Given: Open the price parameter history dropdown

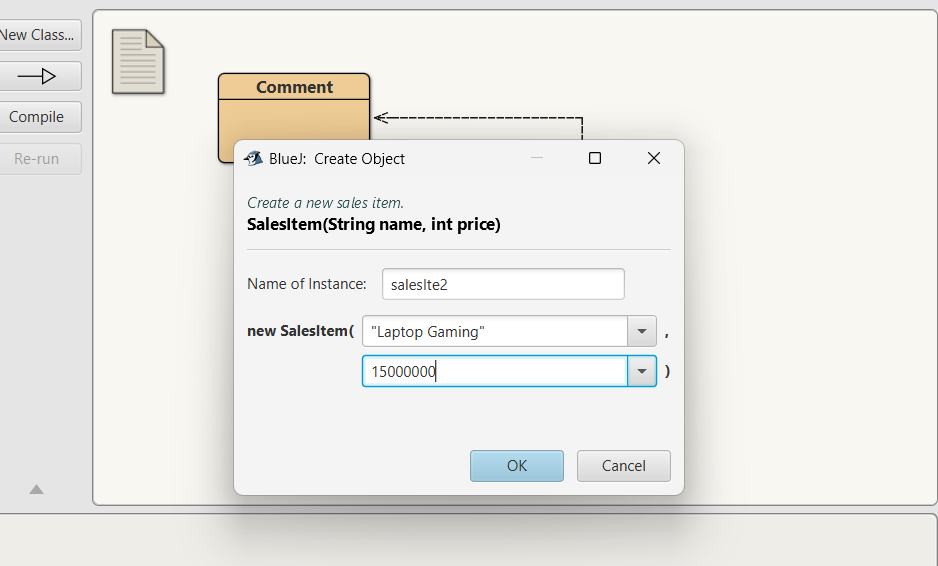Looking at the screenshot, I should [x=641, y=371].
